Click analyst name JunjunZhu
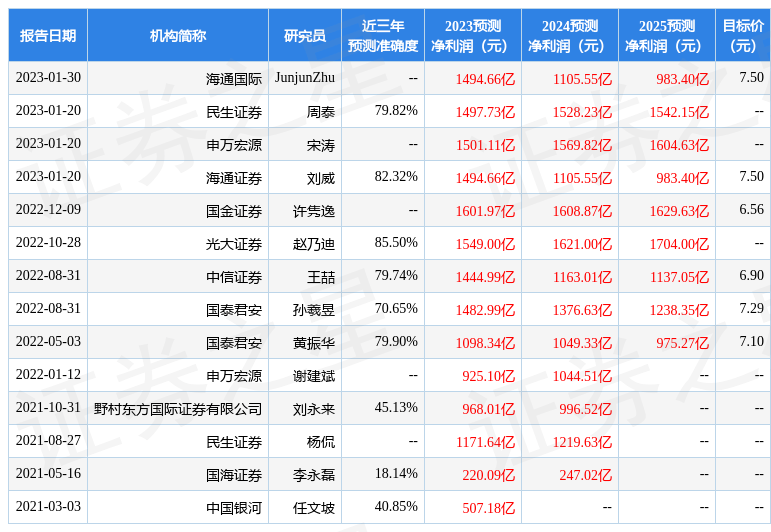771x532 pixels. [305, 78]
